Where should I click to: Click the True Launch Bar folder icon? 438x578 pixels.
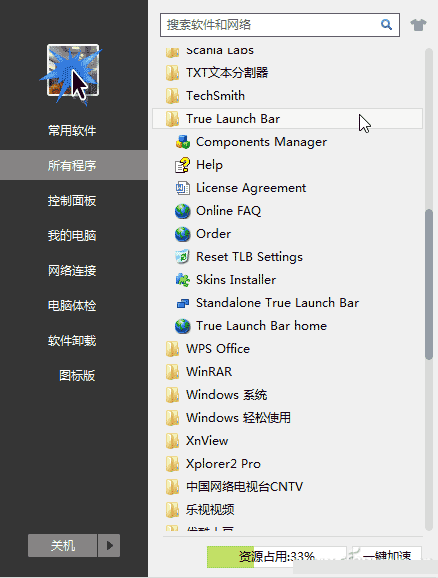click(172, 119)
